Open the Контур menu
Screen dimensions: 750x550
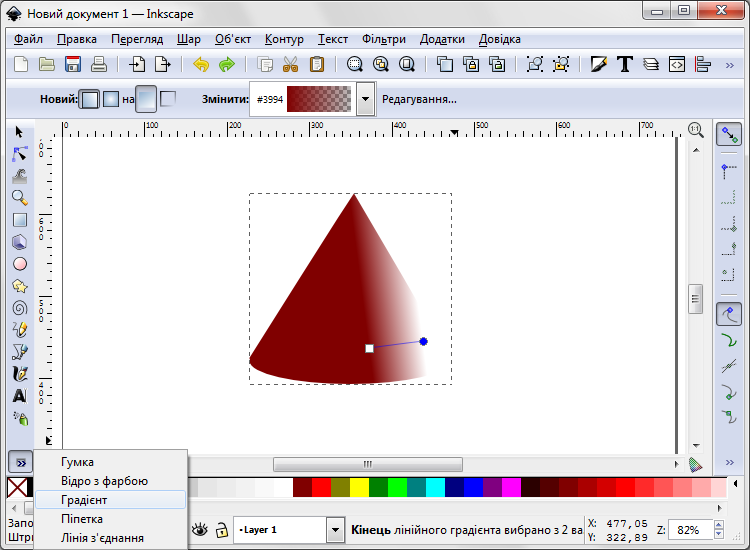coord(284,39)
